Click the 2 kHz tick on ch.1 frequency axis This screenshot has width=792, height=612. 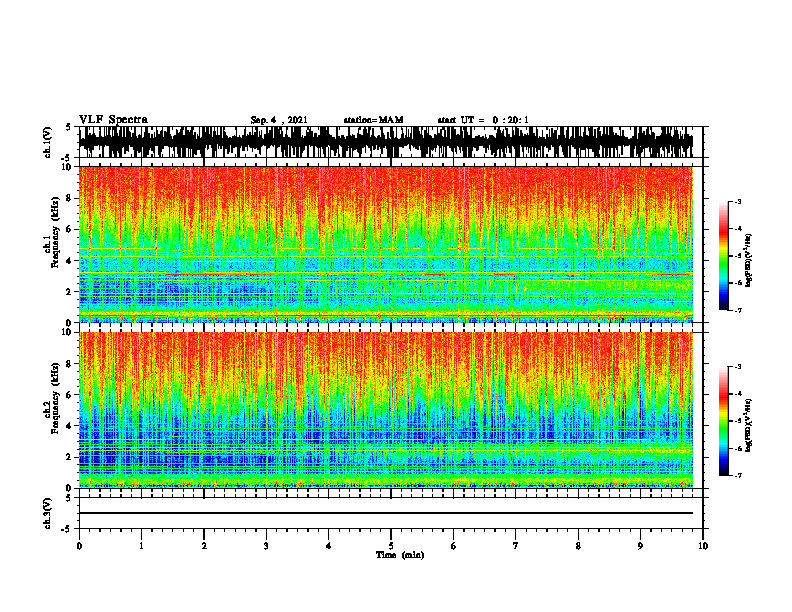71,292
